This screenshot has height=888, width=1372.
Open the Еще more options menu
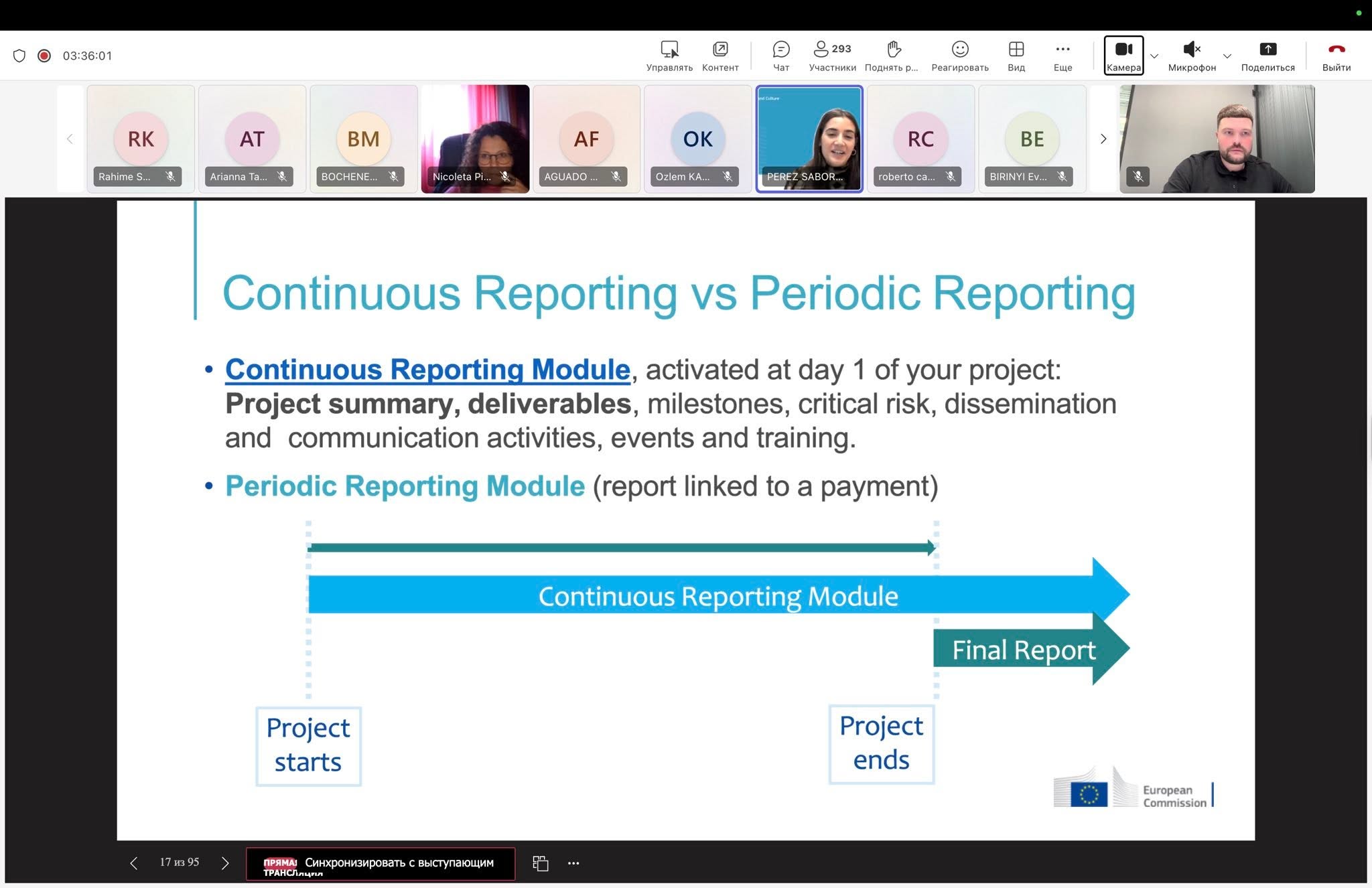(x=1062, y=56)
